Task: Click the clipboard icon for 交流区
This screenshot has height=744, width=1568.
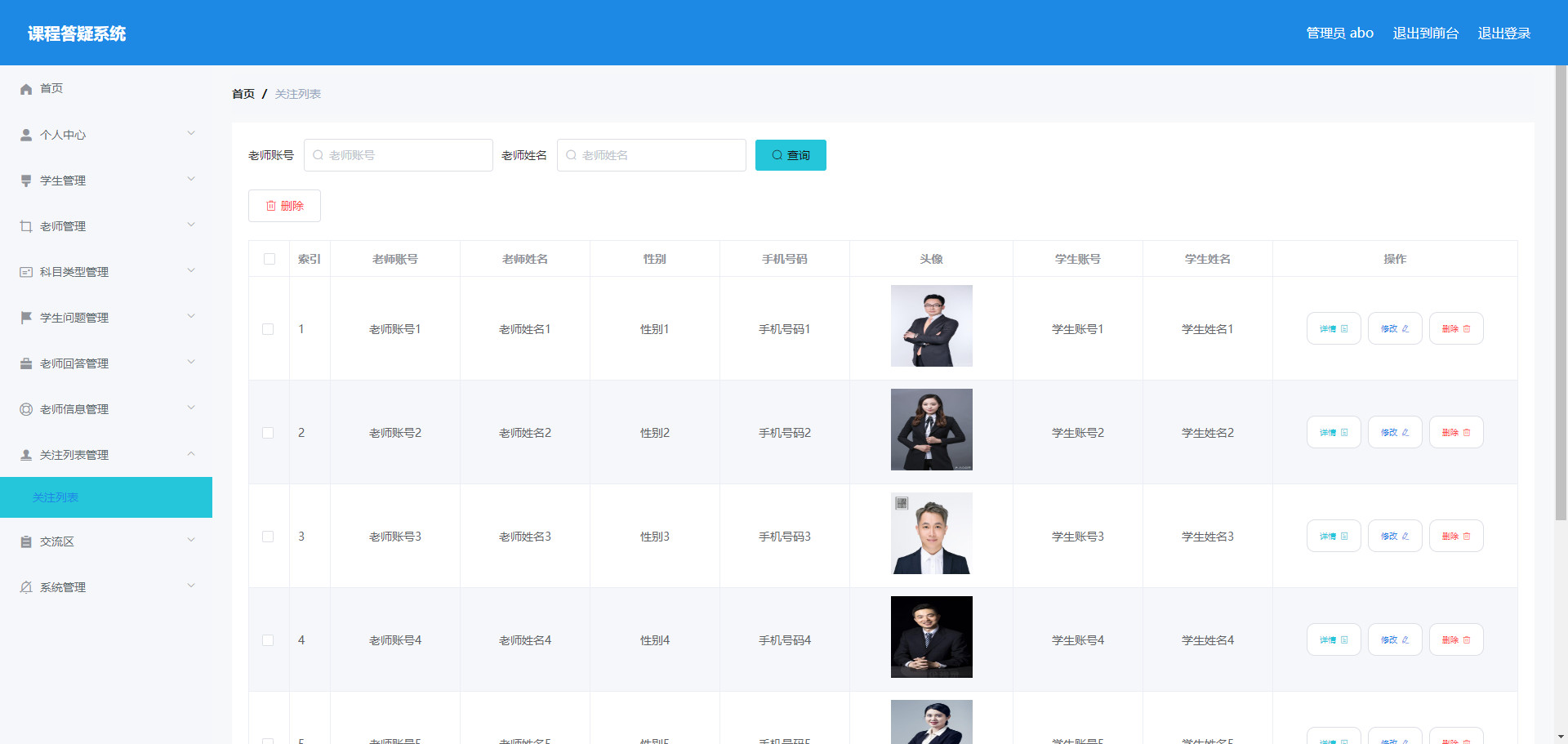Action: click(26, 541)
